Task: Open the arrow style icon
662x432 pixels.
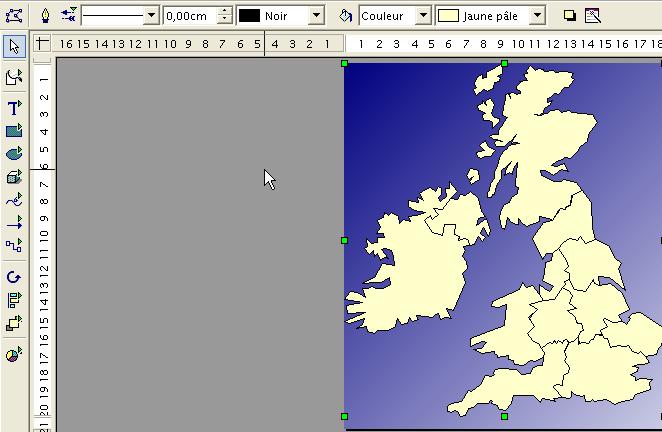Action: tap(68, 15)
